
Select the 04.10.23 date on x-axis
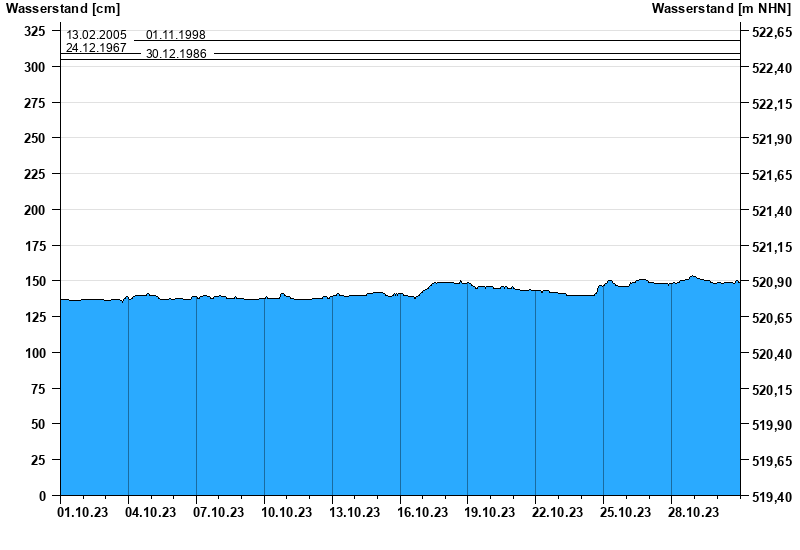(x=151, y=513)
